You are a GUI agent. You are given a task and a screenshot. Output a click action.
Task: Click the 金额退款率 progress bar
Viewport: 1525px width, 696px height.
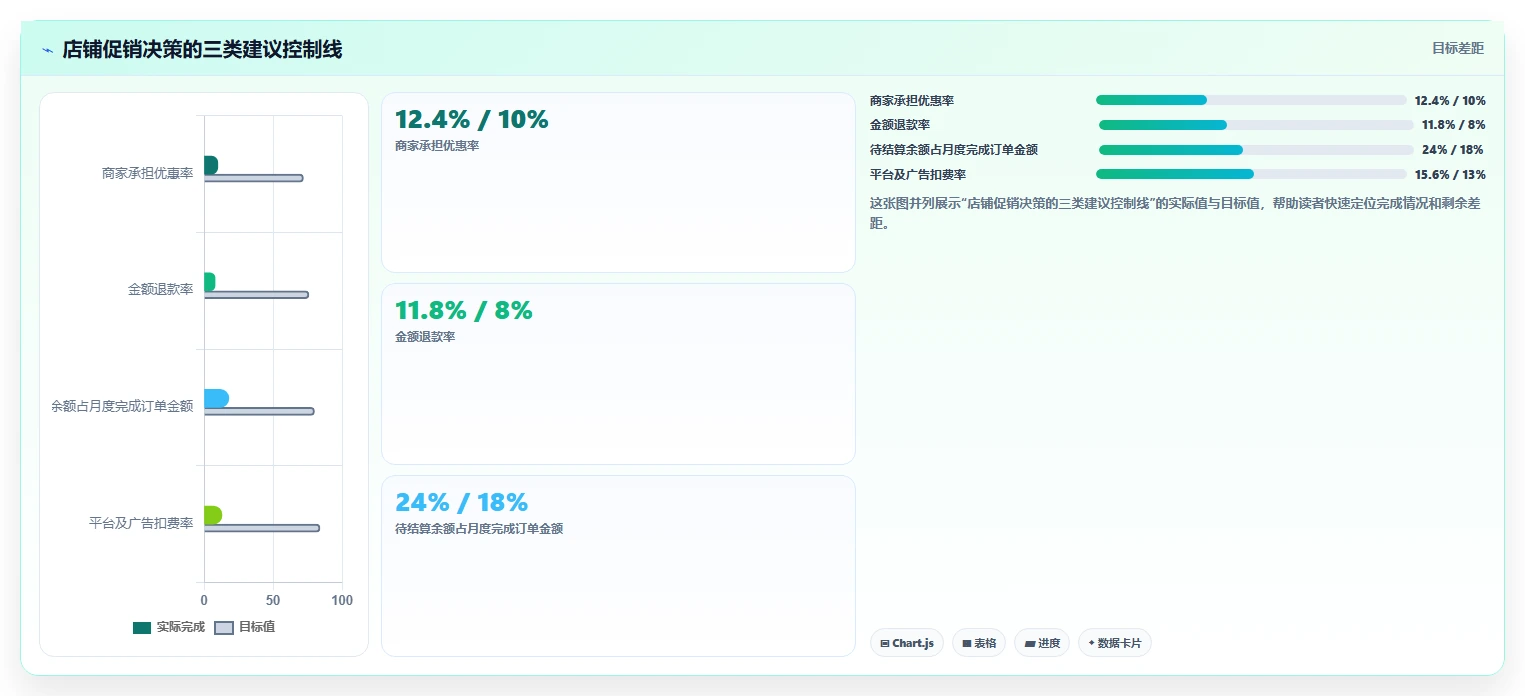pyautogui.click(x=1256, y=125)
